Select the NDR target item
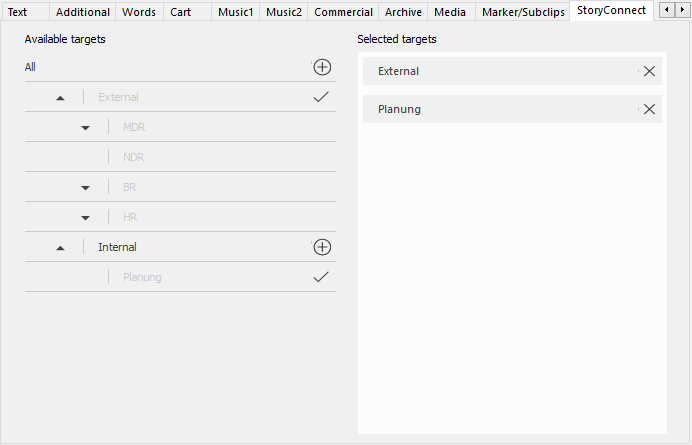The image size is (692, 445). click(x=133, y=157)
